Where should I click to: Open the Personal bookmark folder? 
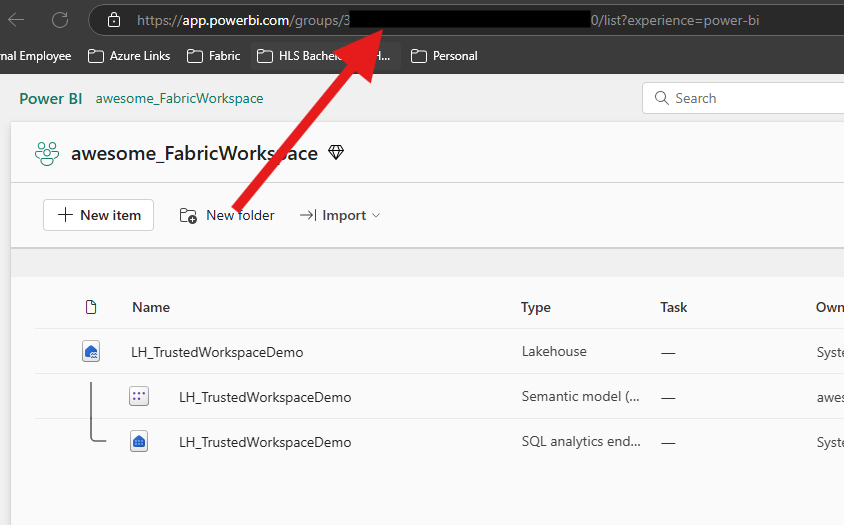[444, 56]
